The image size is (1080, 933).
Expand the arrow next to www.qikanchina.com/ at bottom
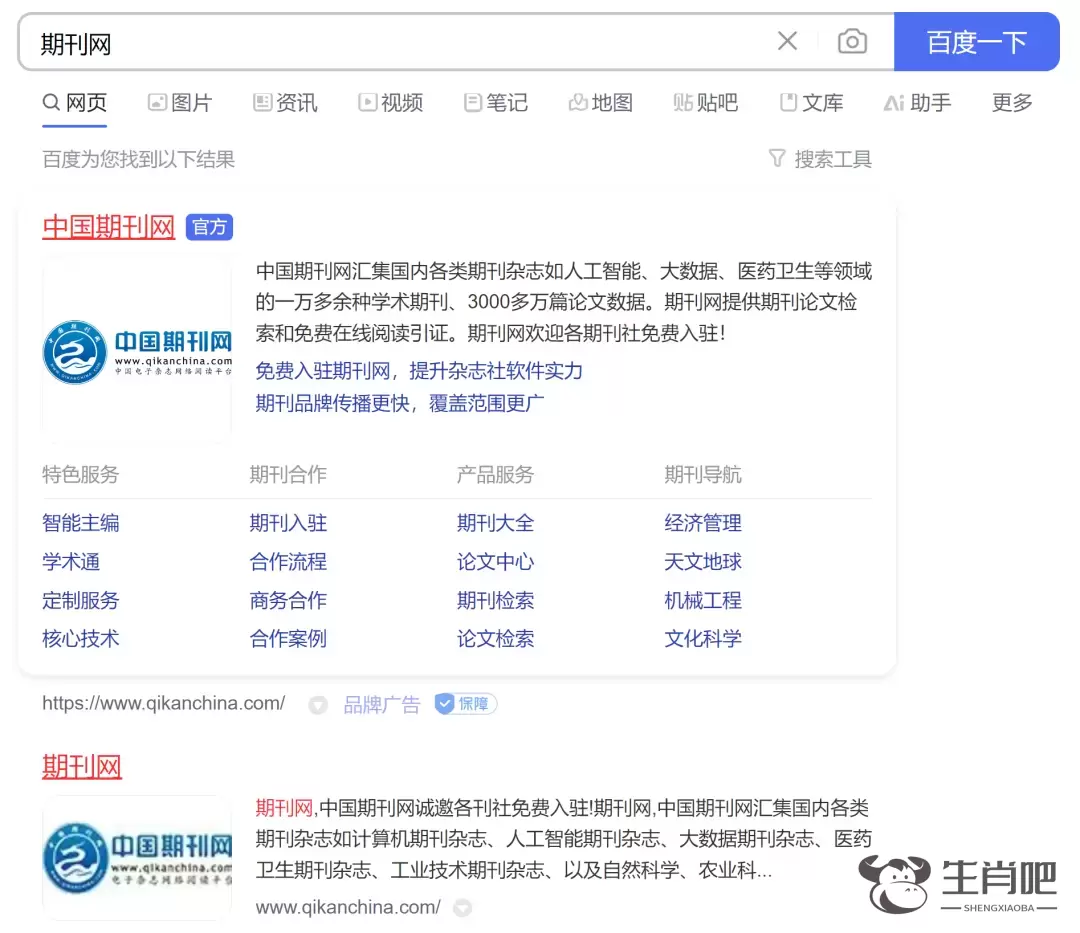point(462,908)
